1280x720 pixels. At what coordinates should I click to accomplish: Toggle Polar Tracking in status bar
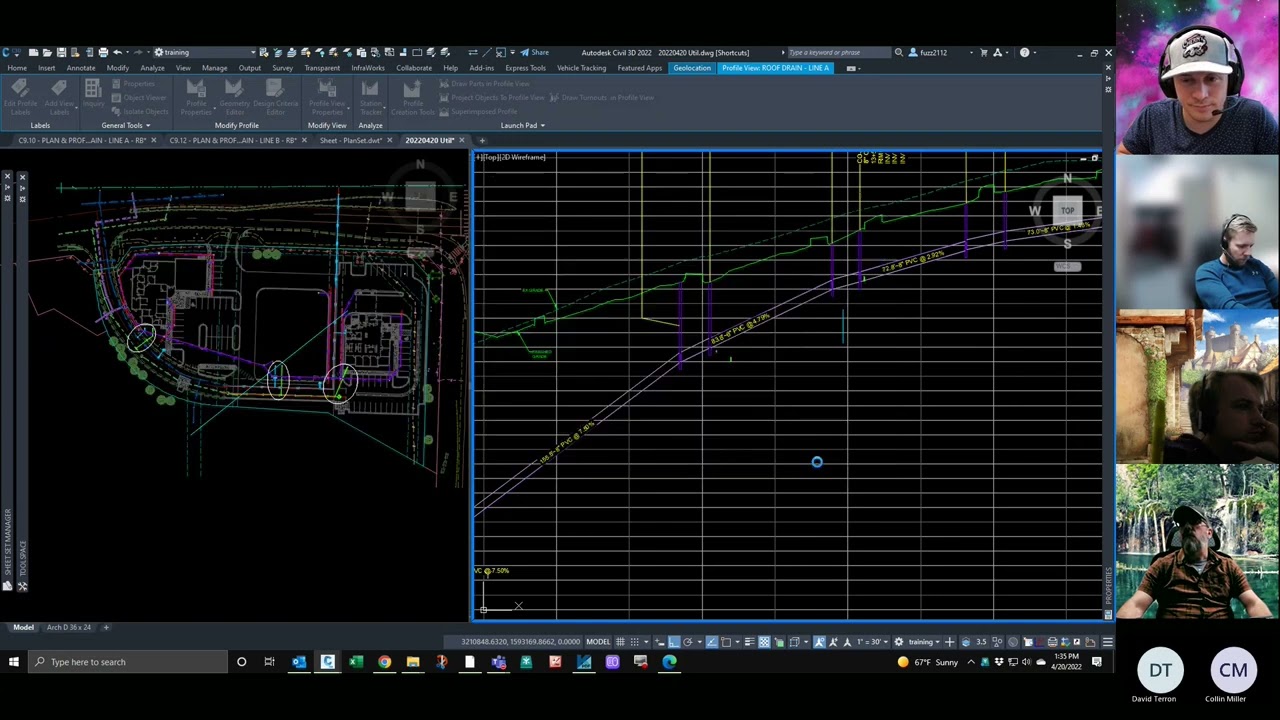[x=688, y=642]
